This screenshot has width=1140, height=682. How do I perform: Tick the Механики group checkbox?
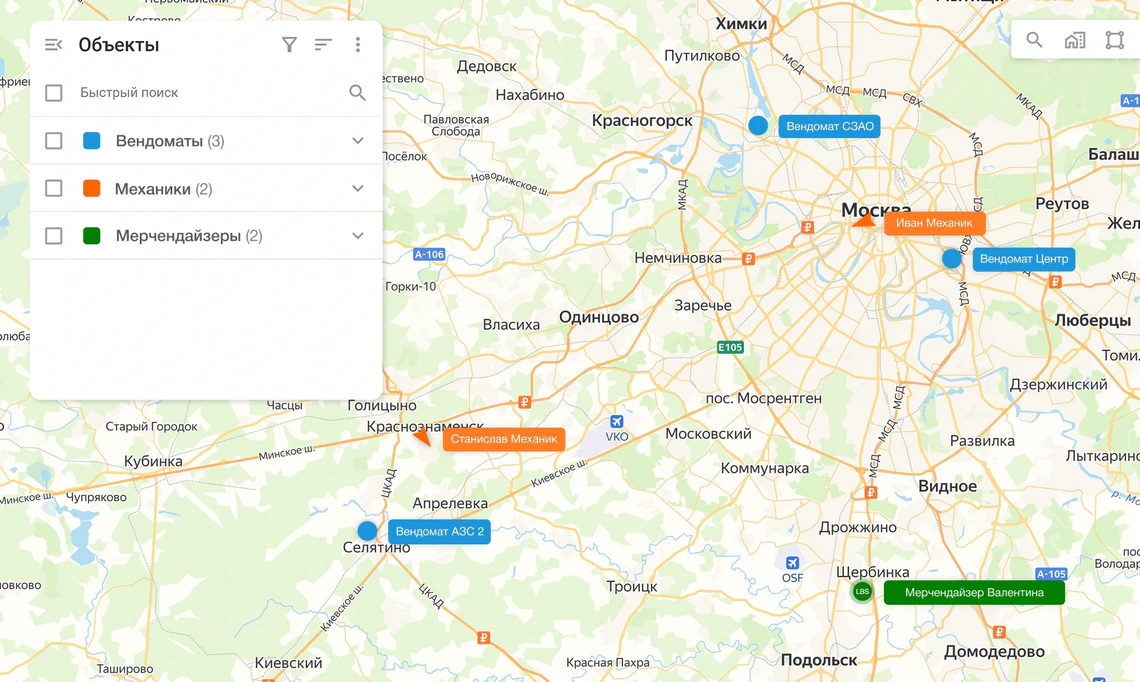tap(54, 189)
